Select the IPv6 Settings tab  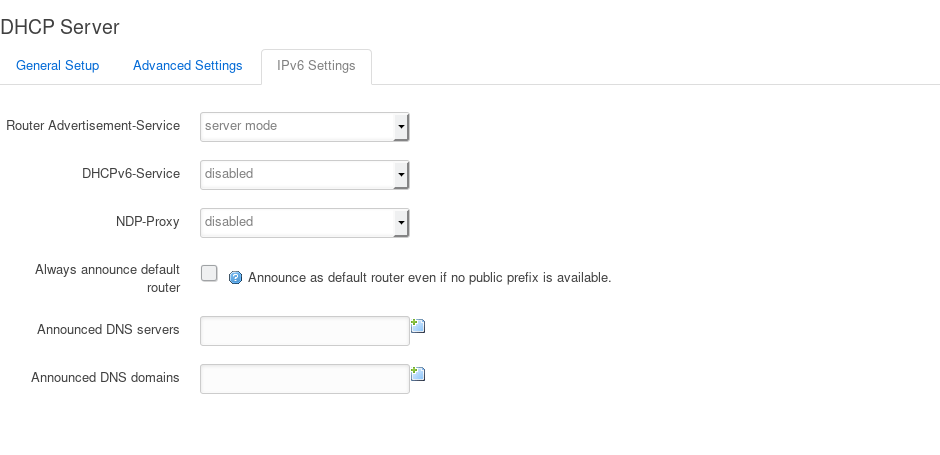(x=316, y=66)
